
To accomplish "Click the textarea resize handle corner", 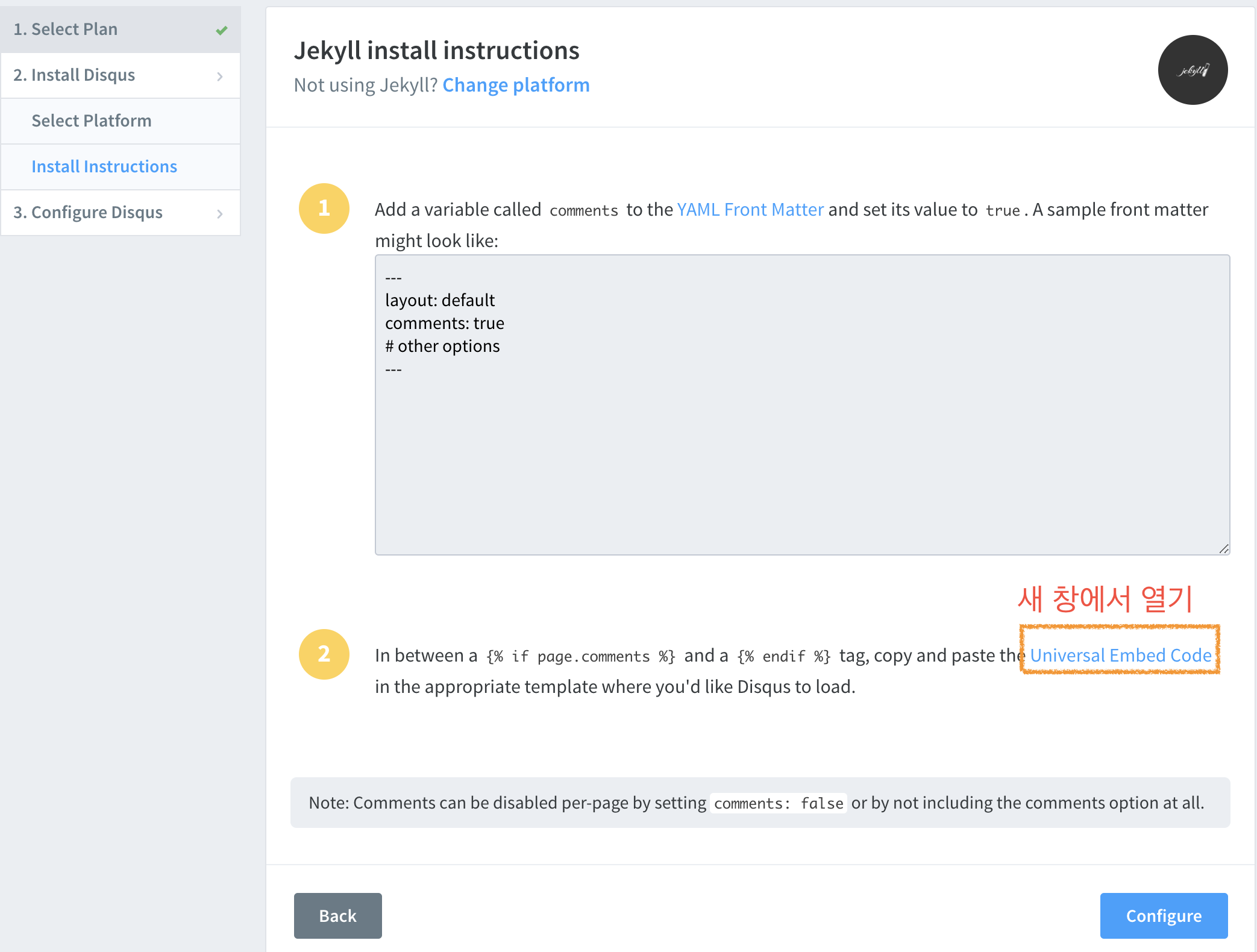I will [x=1223, y=548].
